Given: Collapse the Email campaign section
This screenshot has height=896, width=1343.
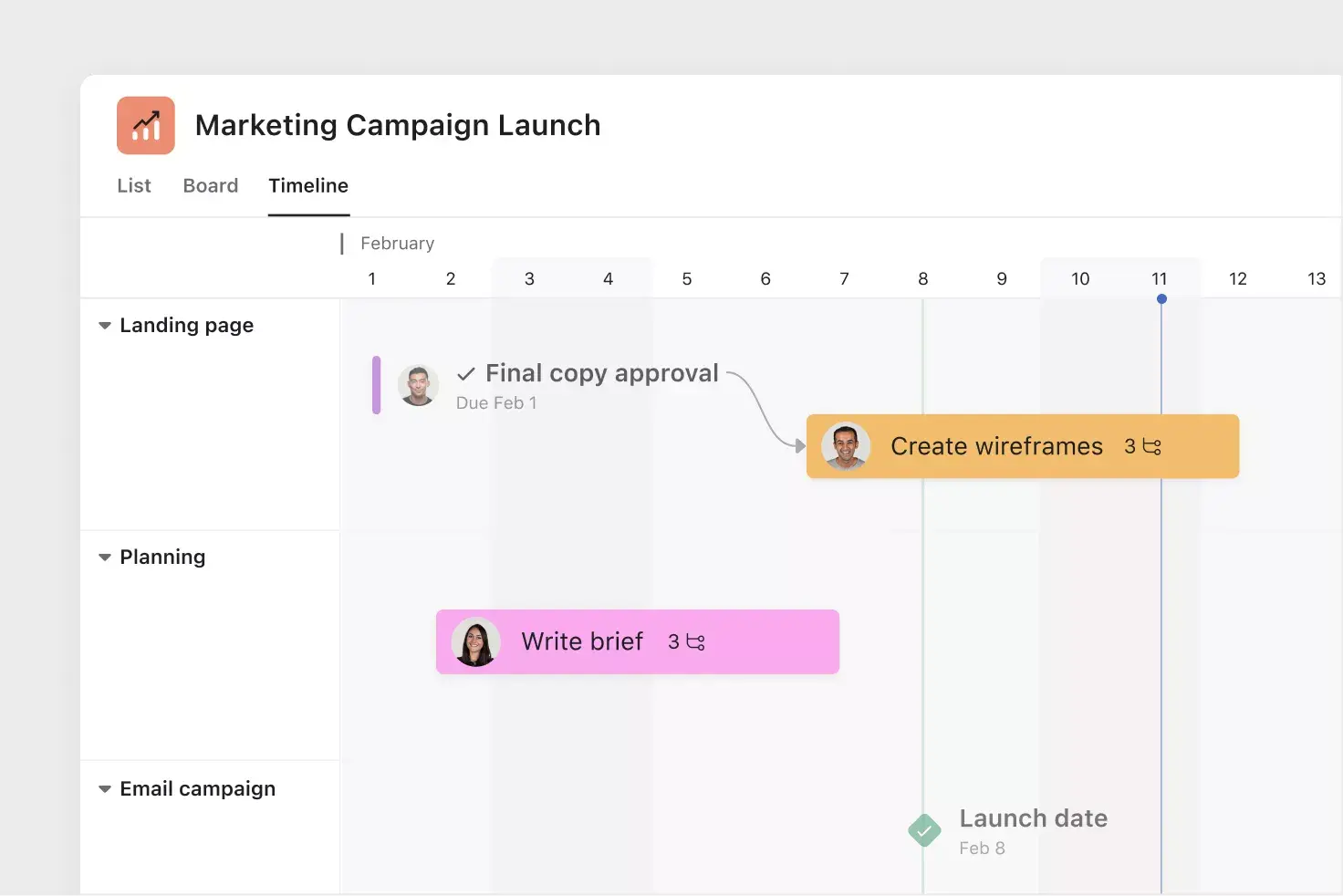Looking at the screenshot, I should [x=104, y=788].
